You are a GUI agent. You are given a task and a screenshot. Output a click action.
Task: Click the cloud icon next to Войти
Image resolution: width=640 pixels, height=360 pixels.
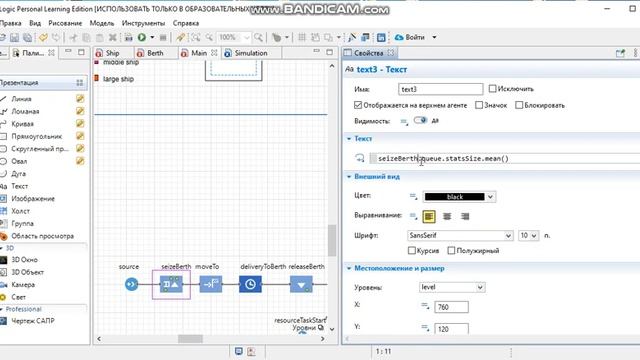click(x=399, y=38)
